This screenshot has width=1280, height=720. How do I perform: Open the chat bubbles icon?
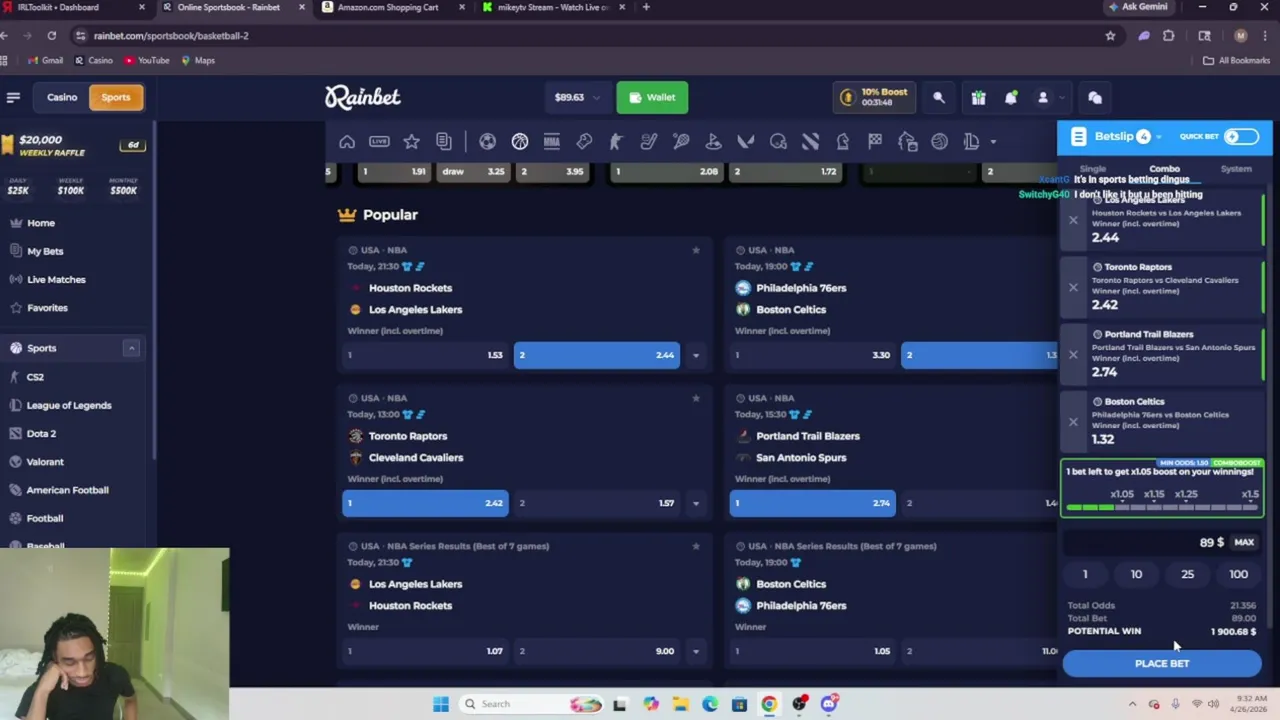click(1095, 97)
